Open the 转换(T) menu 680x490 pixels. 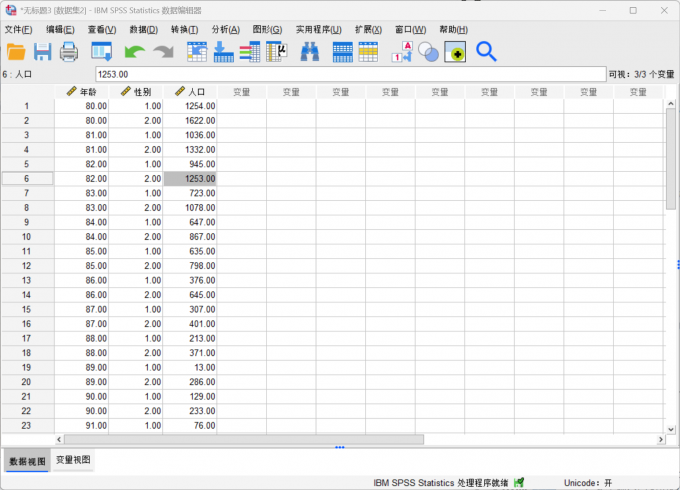[184, 29]
